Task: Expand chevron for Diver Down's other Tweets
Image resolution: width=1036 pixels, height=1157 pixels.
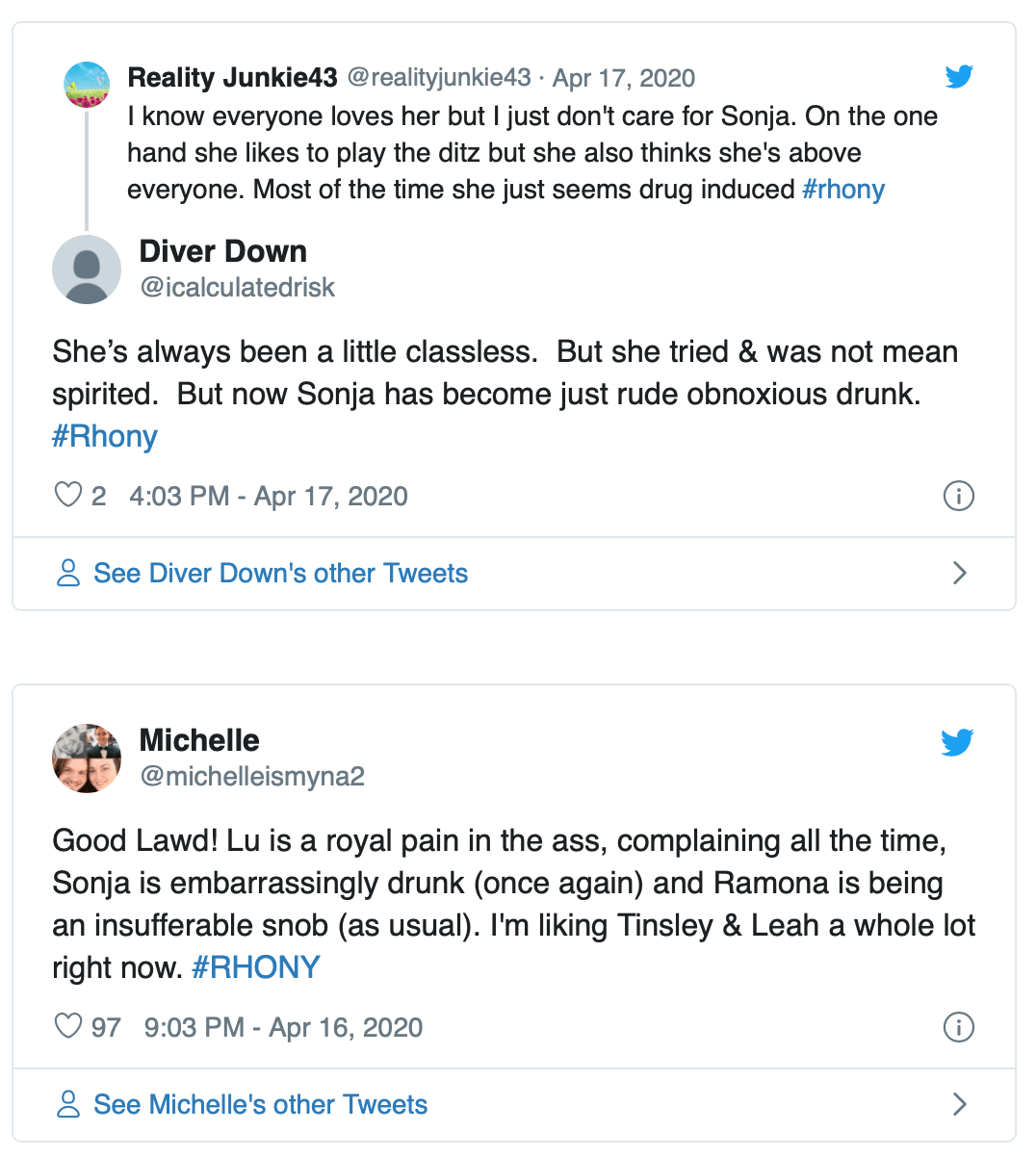Action: tap(959, 574)
